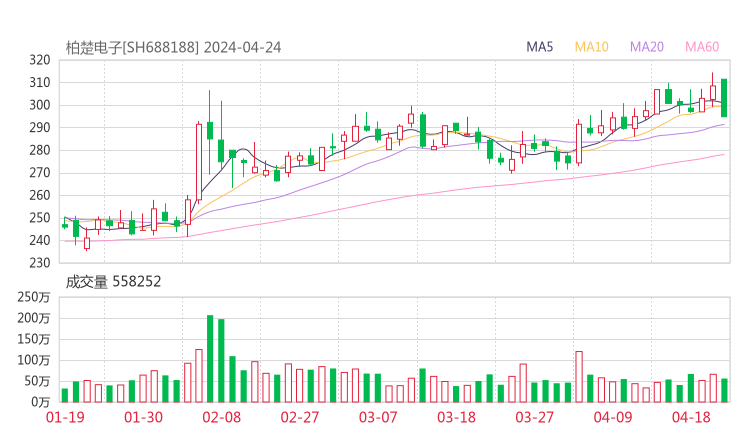740x440 pixels.
Task: Click the 250万 volume axis label
Action: point(34,297)
